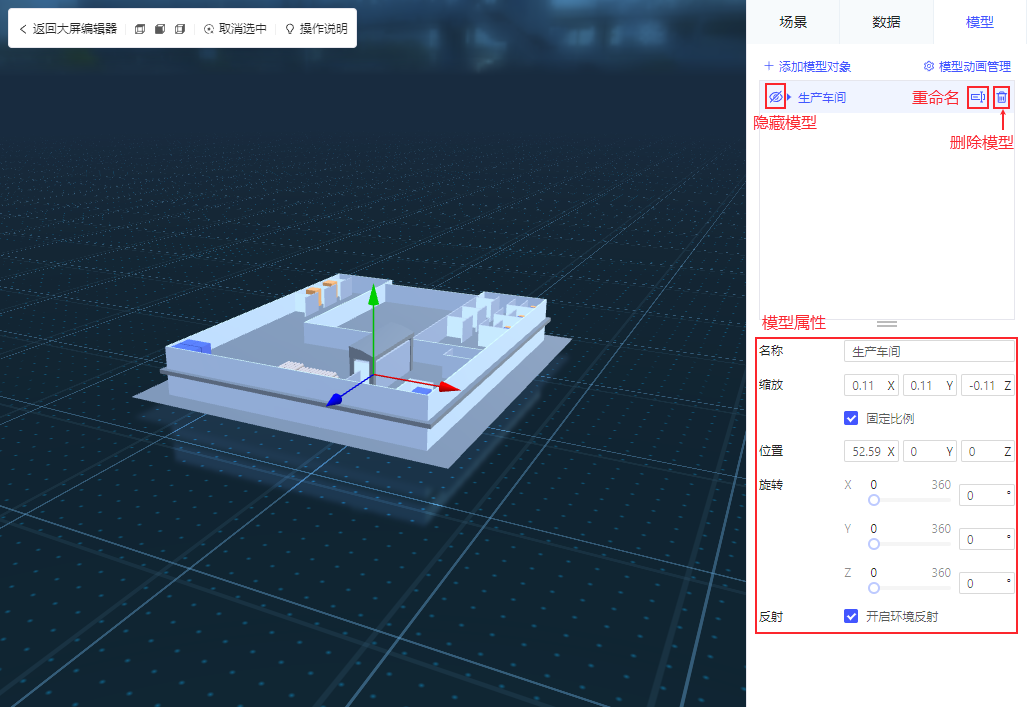Click the 名称 input field
Viewport: 1027px width, 707px height.
(929, 351)
